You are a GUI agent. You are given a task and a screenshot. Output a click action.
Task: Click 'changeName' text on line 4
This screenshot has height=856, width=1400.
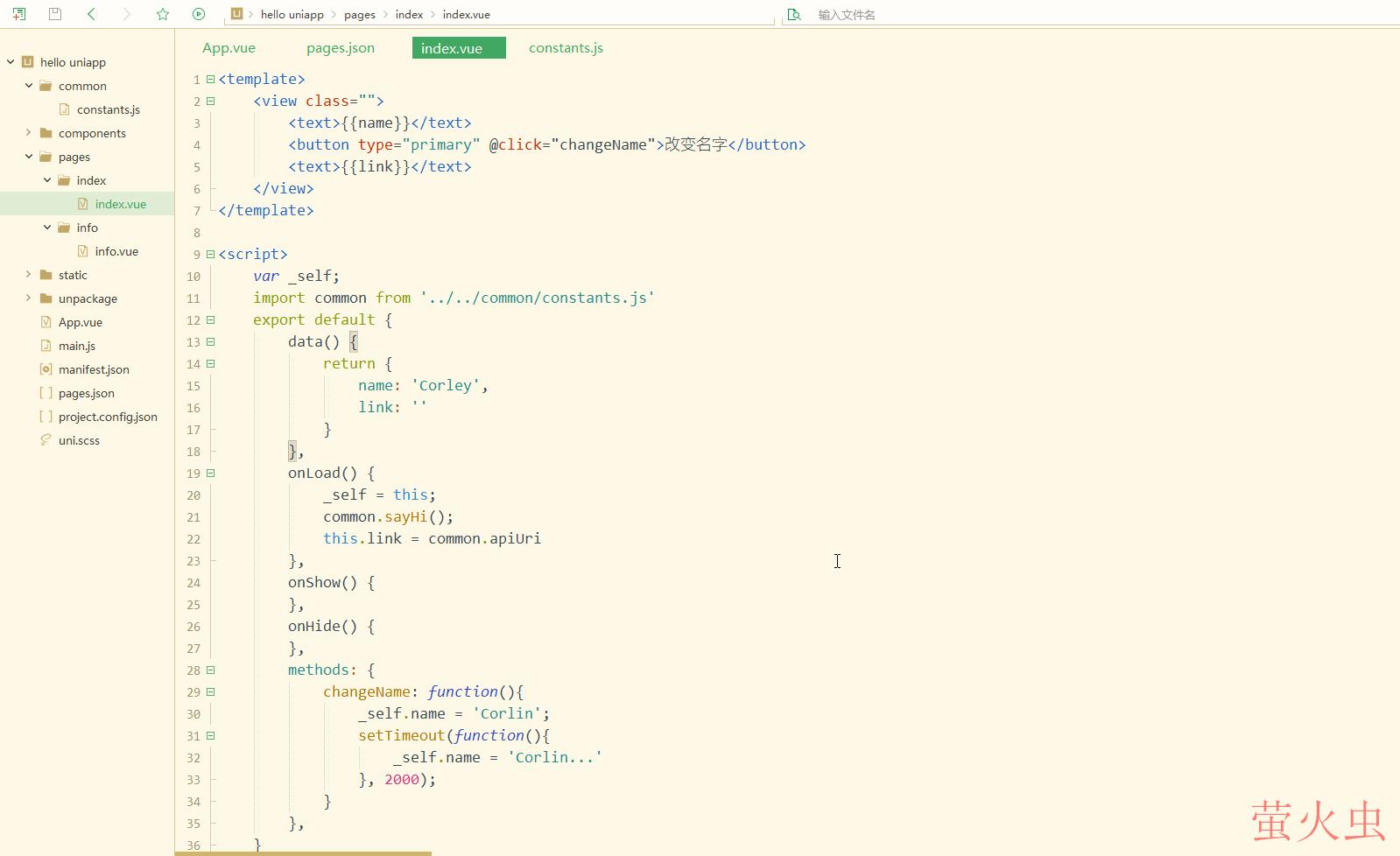[x=603, y=144]
